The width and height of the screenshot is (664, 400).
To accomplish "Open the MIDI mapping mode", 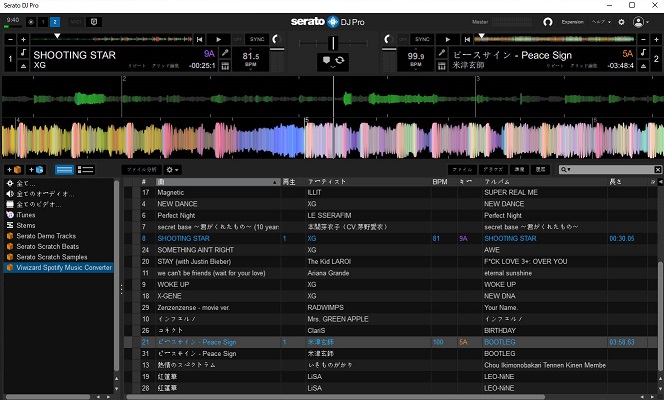I will (x=76, y=22).
